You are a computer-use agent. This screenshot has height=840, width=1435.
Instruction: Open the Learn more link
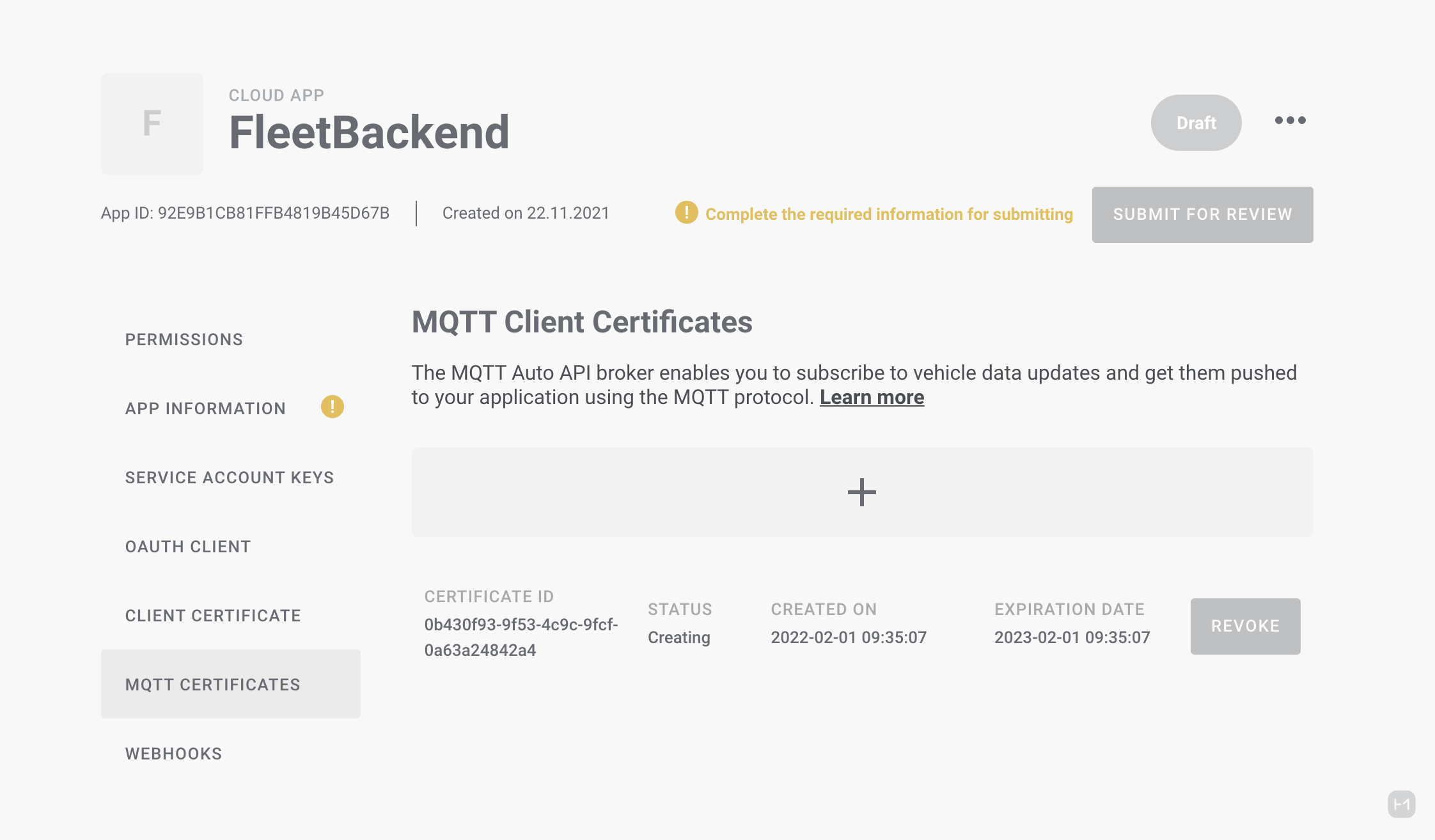872,397
